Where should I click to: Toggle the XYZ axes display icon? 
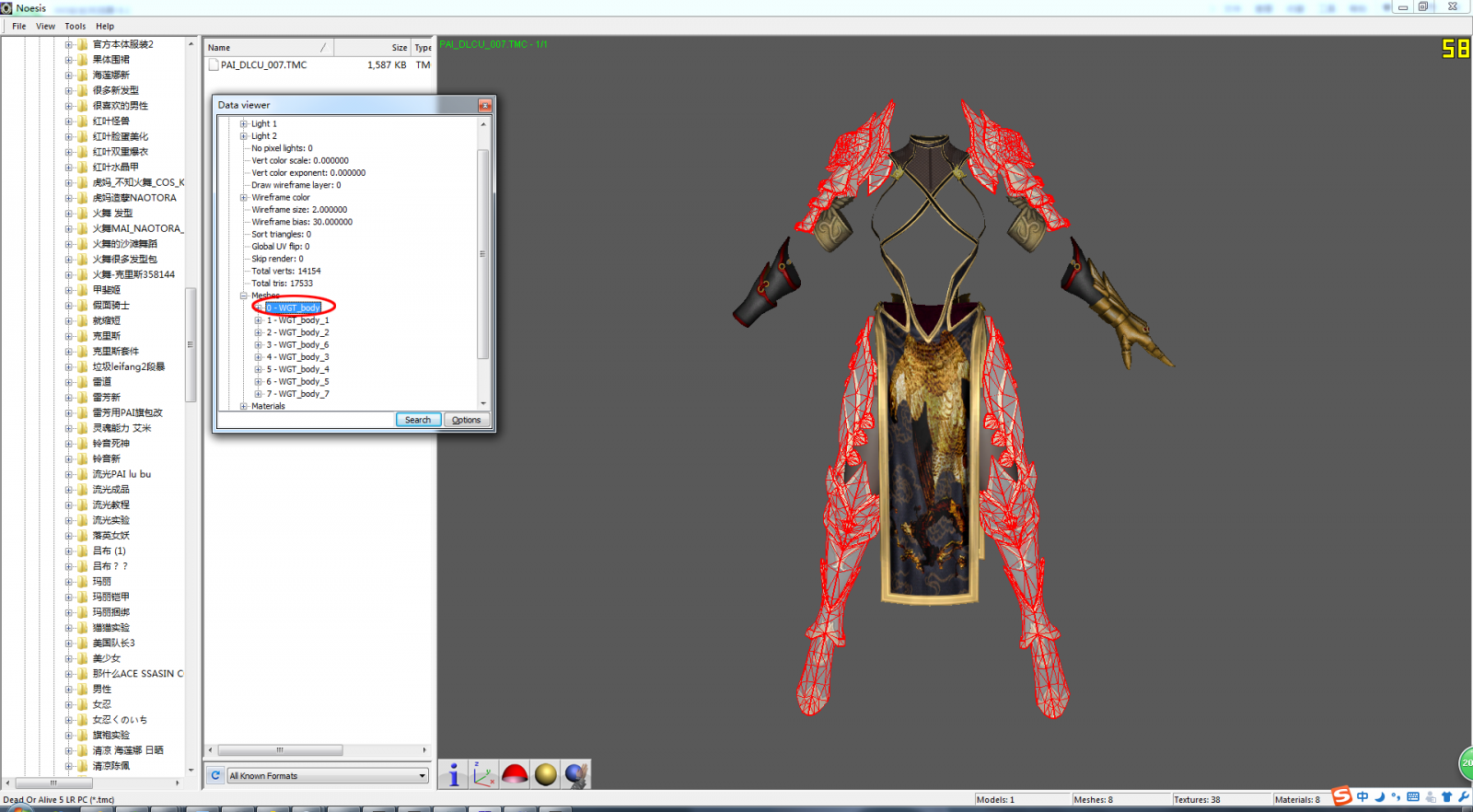click(x=483, y=775)
